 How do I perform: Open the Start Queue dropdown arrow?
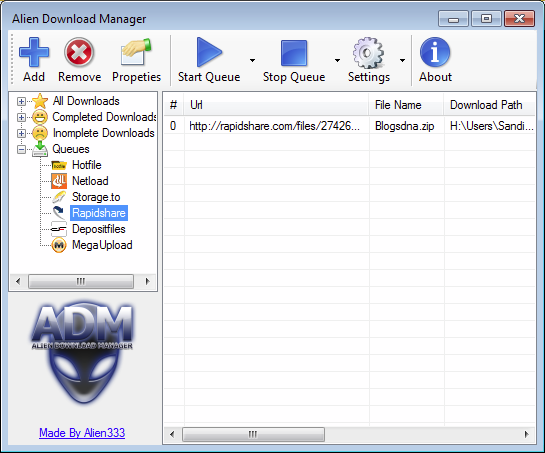(x=252, y=60)
